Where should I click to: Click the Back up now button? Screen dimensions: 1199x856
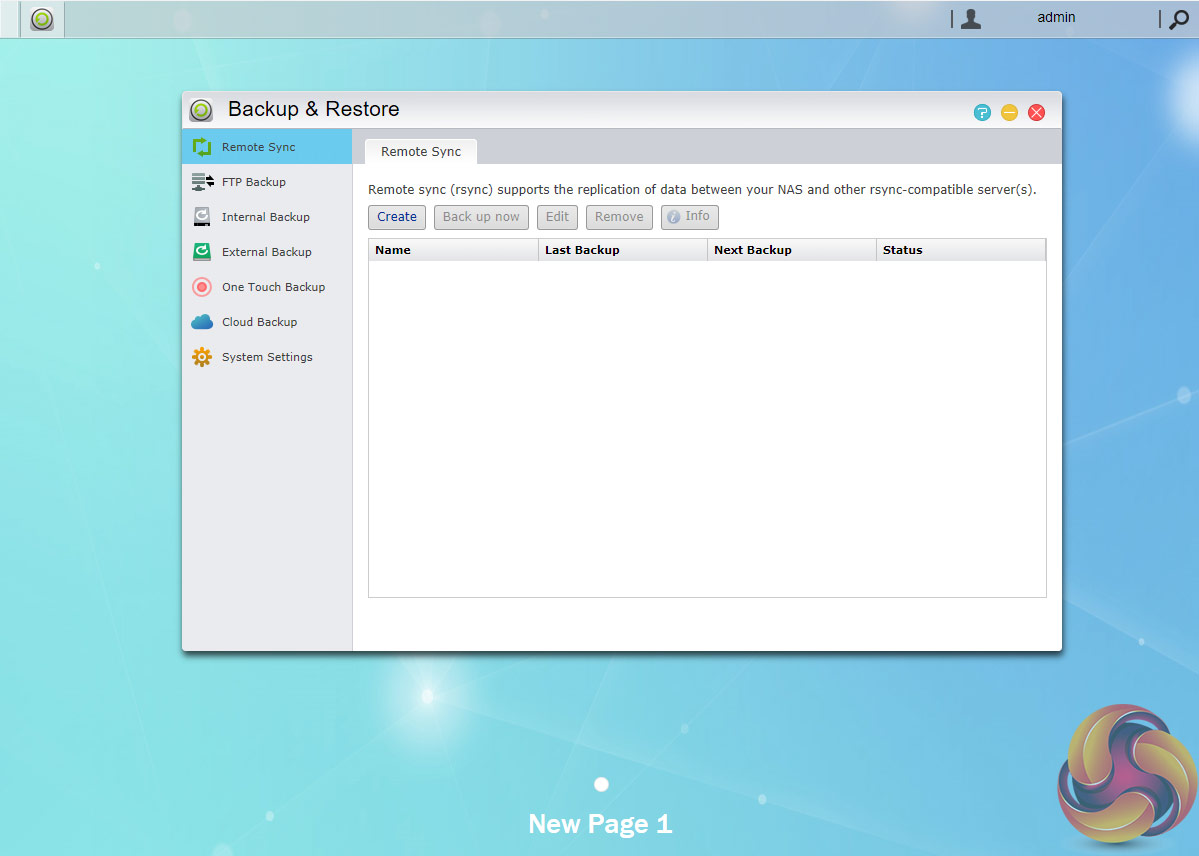(x=481, y=217)
